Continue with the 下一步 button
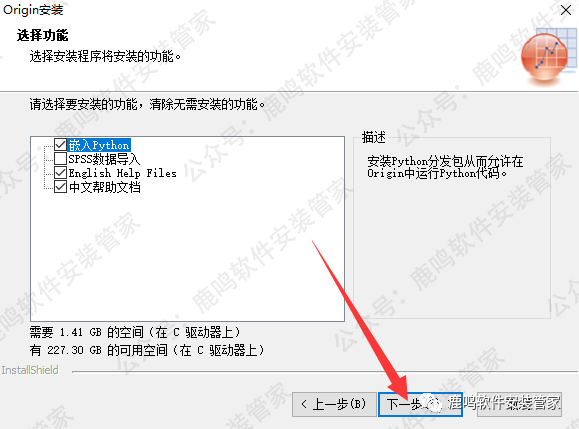 (x=420, y=404)
